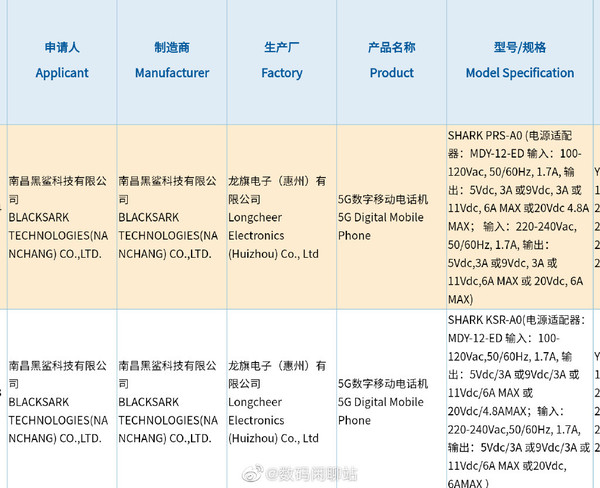Select applicant cell in SHARK KSR-A0 row
Screen dimensions: 600x488
[62, 399]
